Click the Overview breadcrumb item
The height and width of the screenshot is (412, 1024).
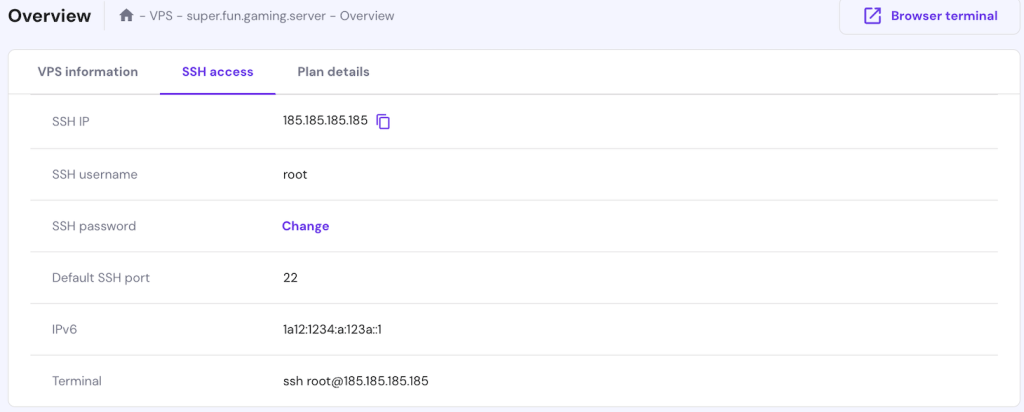point(367,16)
